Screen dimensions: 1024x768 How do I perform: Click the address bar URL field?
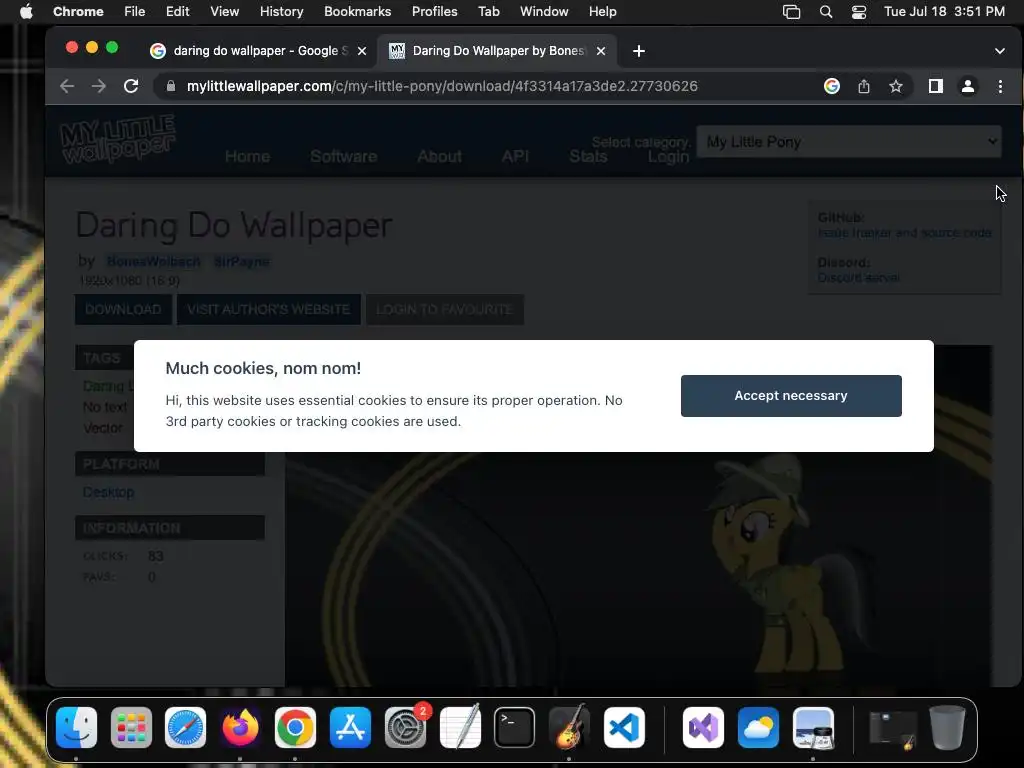tap(441, 86)
